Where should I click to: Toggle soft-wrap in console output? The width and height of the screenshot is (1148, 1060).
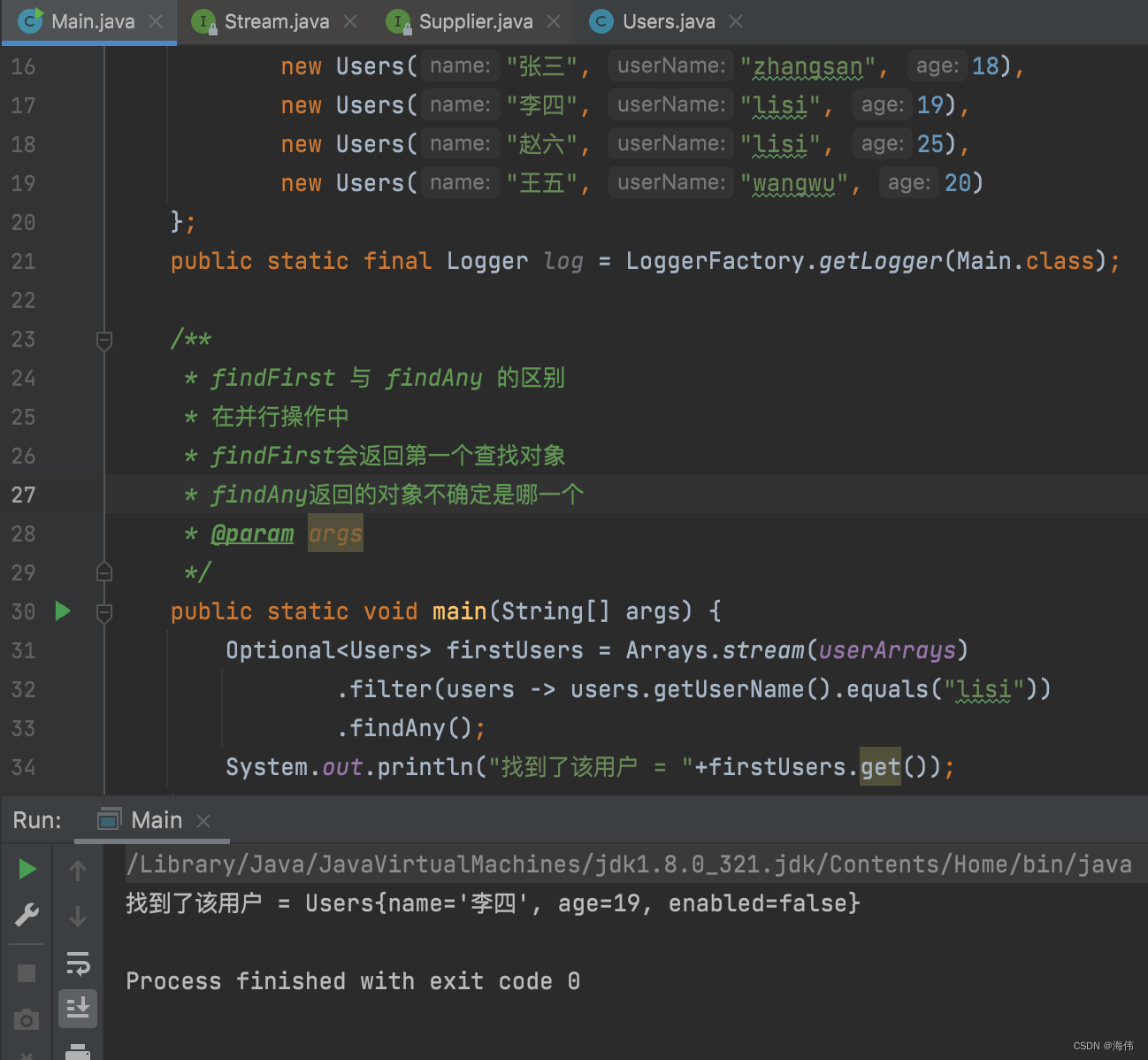coord(78,963)
